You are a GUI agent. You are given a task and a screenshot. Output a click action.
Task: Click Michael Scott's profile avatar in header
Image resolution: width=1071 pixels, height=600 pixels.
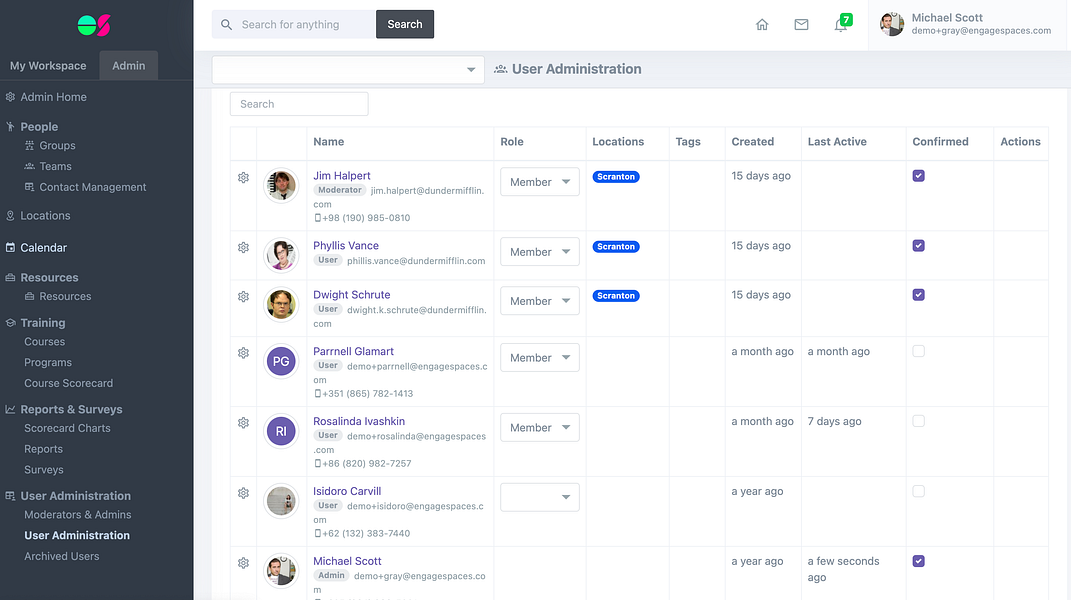[x=892, y=24]
